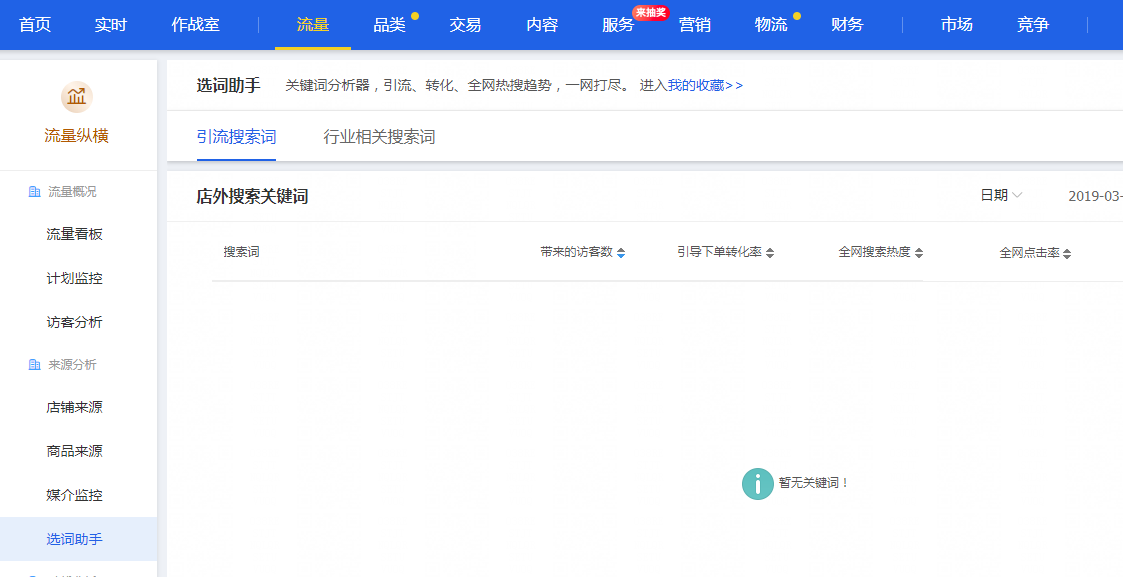
Task: Sort by 带来的访客数 arrows
Action: click(x=621, y=253)
